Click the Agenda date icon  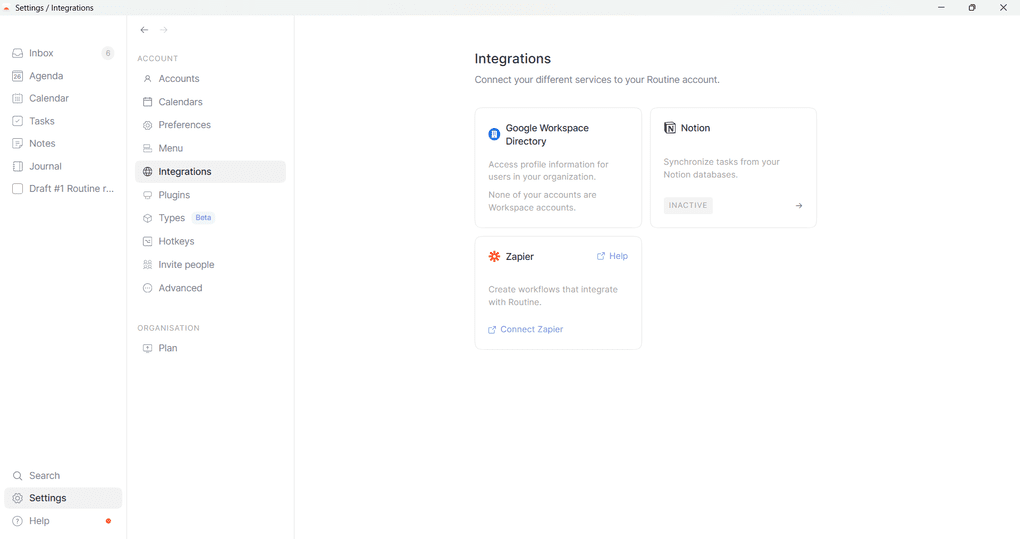pos(18,76)
